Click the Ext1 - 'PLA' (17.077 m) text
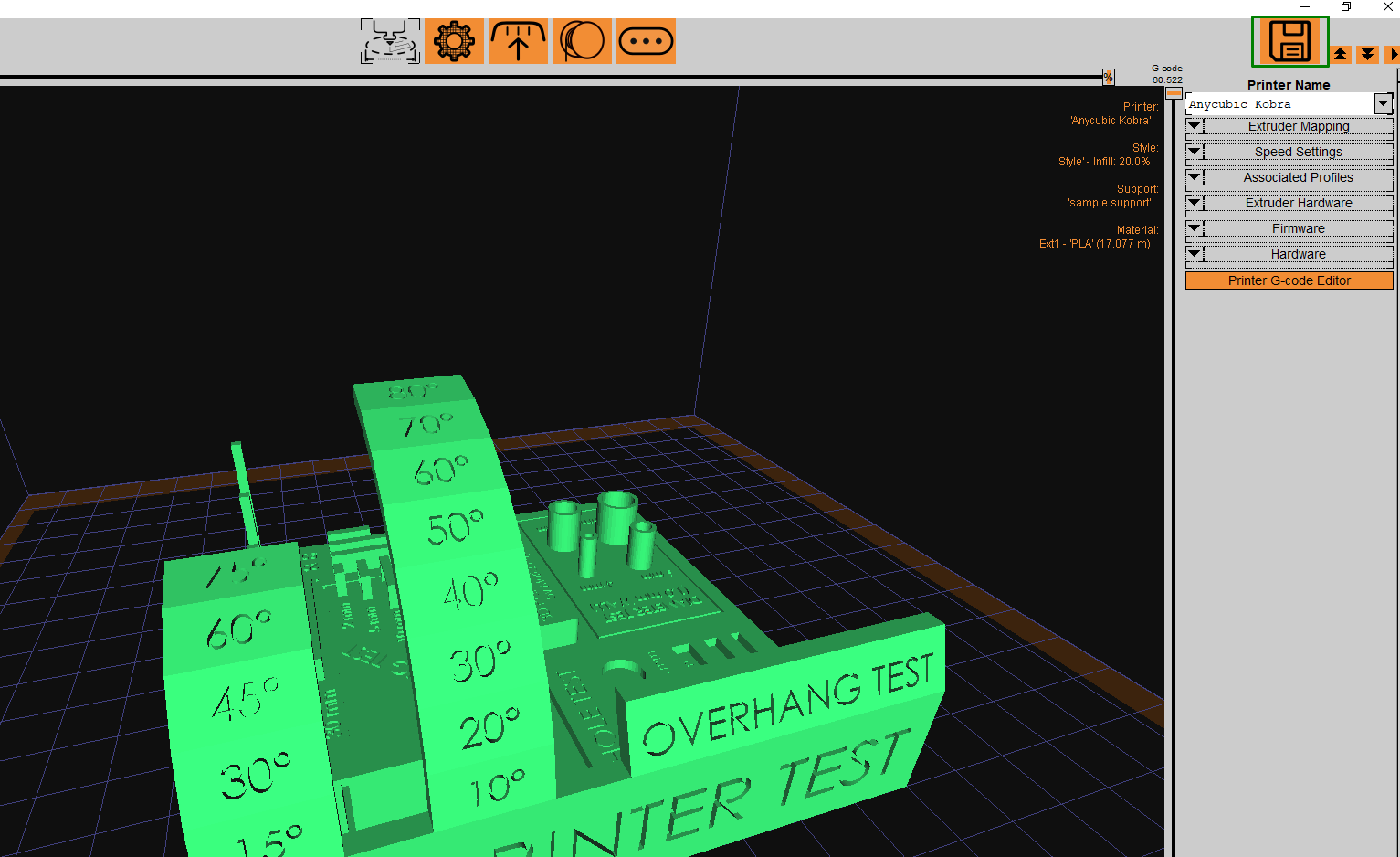Screen dimensions: 1400x857 point(1095,244)
